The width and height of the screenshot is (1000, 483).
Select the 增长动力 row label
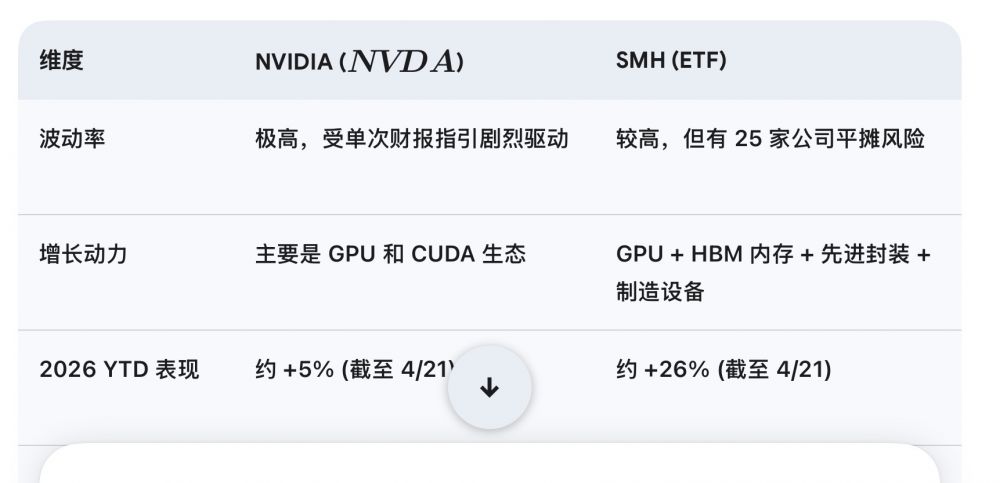click(x=83, y=254)
